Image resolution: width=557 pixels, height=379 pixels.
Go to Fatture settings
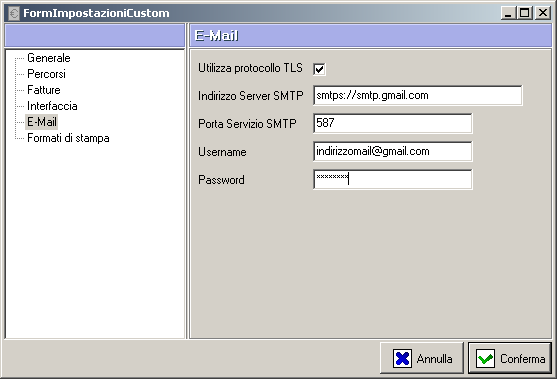pyautogui.click(x=44, y=90)
